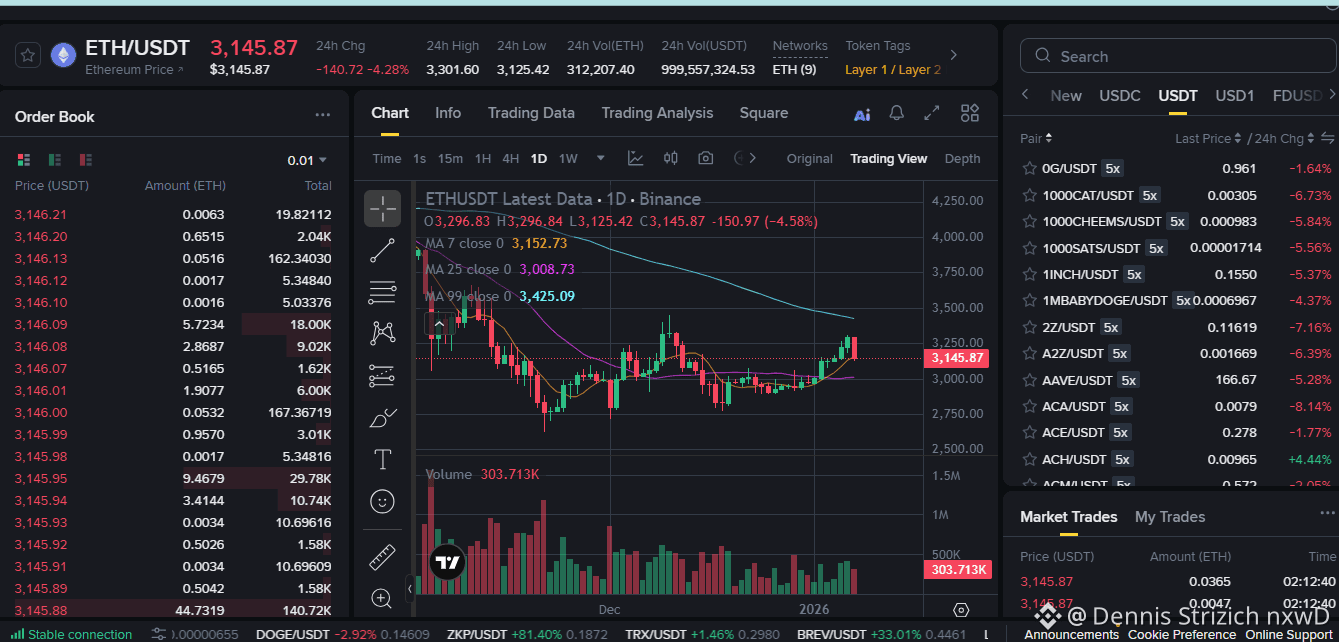Favorite the ACH/USDT pair star

tap(1028, 459)
